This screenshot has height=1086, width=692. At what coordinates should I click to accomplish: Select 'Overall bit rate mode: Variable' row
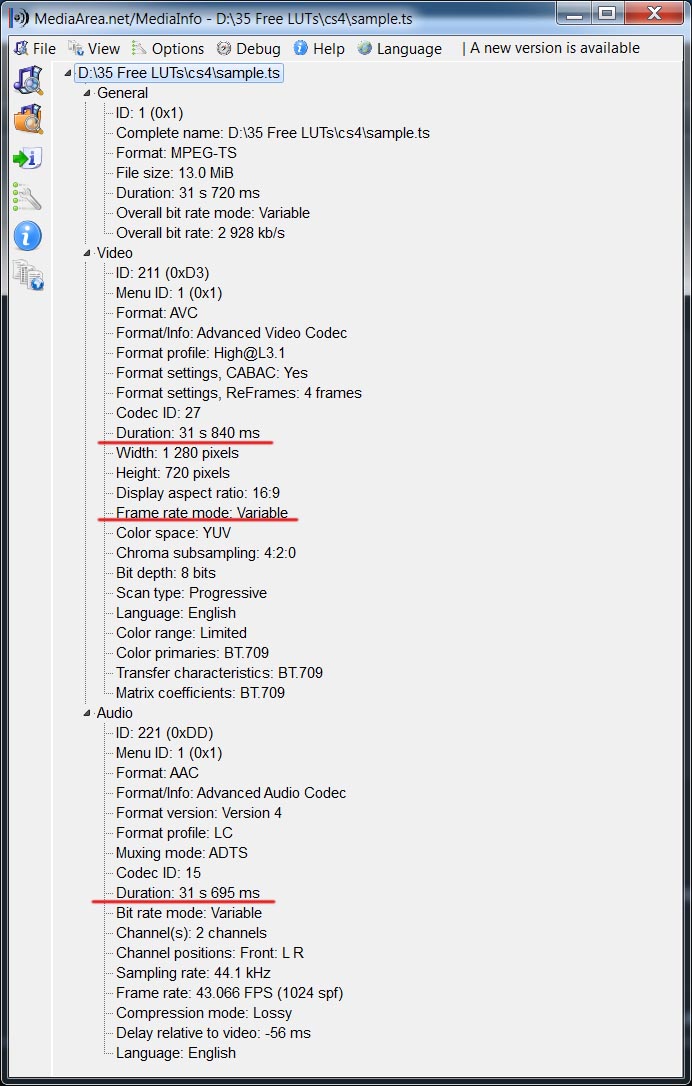coord(213,213)
